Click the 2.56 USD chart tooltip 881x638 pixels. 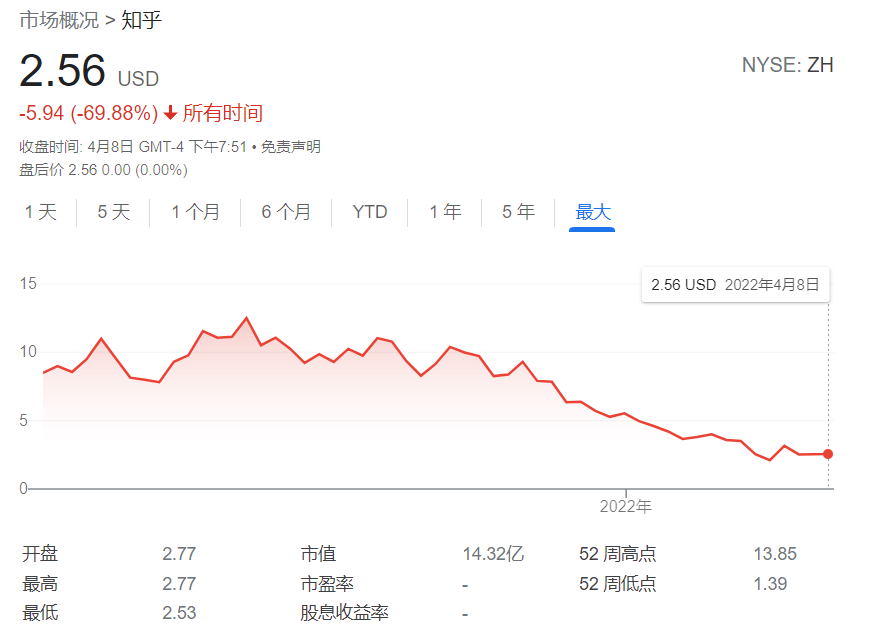tap(735, 285)
